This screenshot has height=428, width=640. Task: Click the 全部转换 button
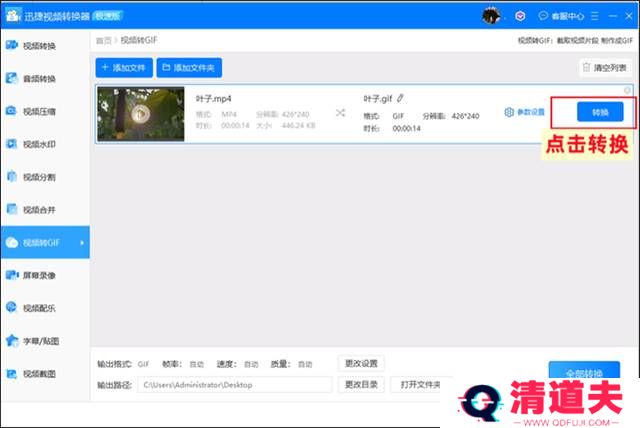584,370
